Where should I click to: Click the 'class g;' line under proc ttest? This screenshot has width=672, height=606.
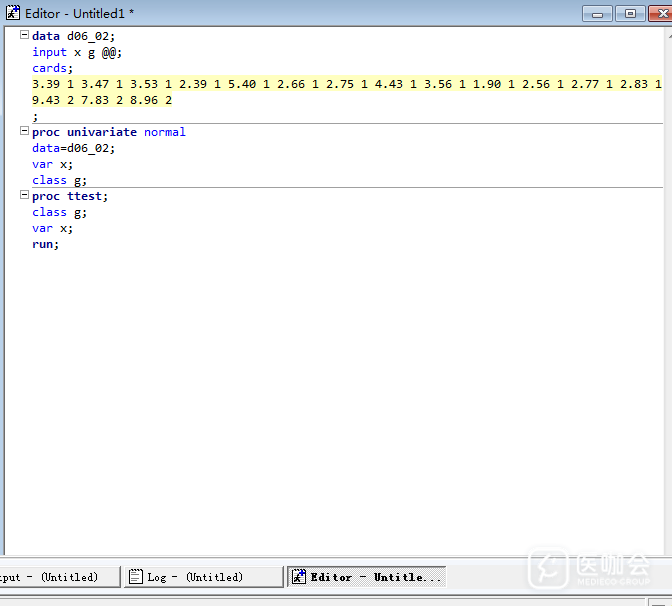59,212
